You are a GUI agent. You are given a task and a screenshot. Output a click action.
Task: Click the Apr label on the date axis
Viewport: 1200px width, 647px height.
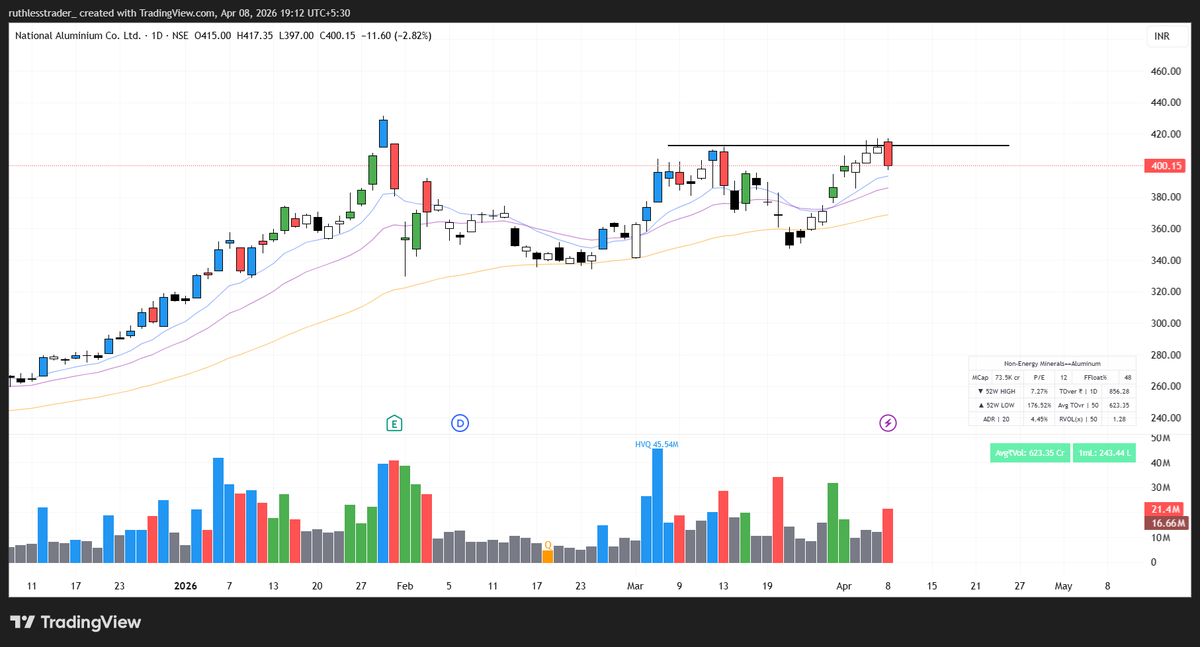(844, 585)
